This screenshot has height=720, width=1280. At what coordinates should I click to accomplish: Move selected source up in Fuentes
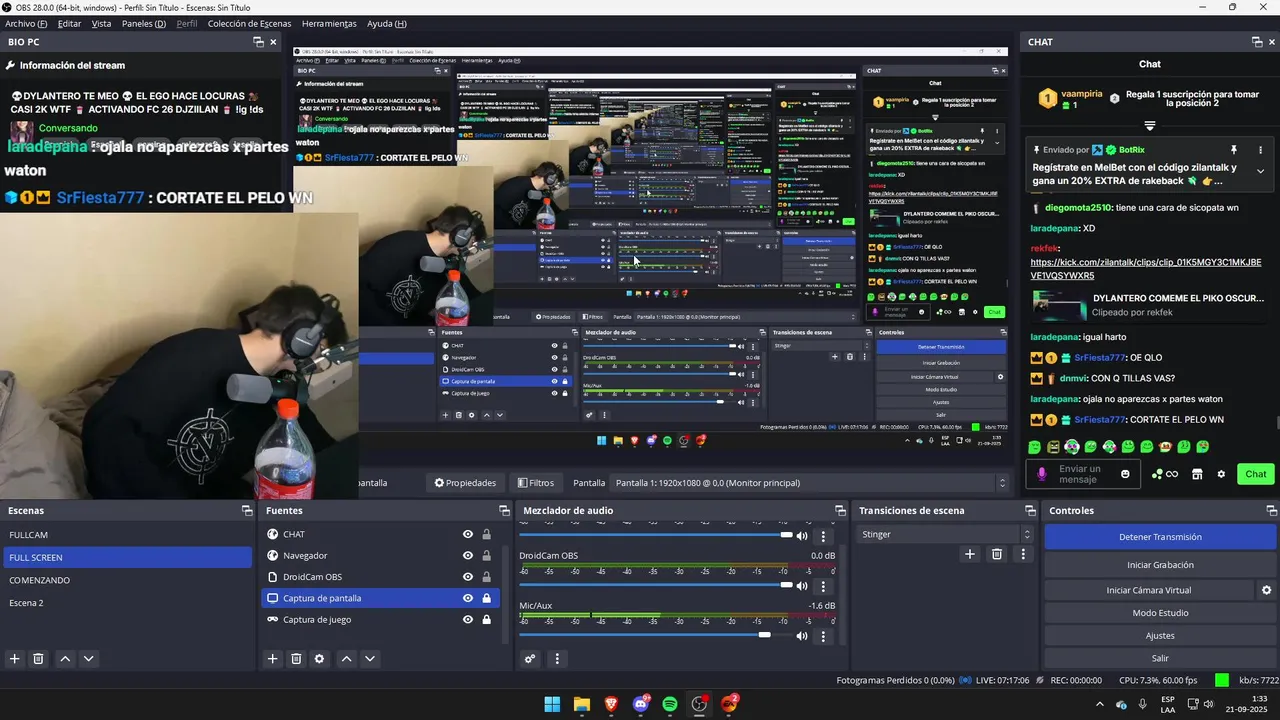pos(346,659)
